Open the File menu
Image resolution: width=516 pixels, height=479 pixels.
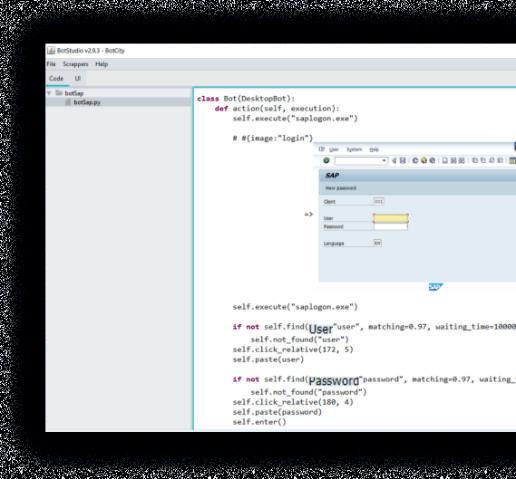[51, 64]
